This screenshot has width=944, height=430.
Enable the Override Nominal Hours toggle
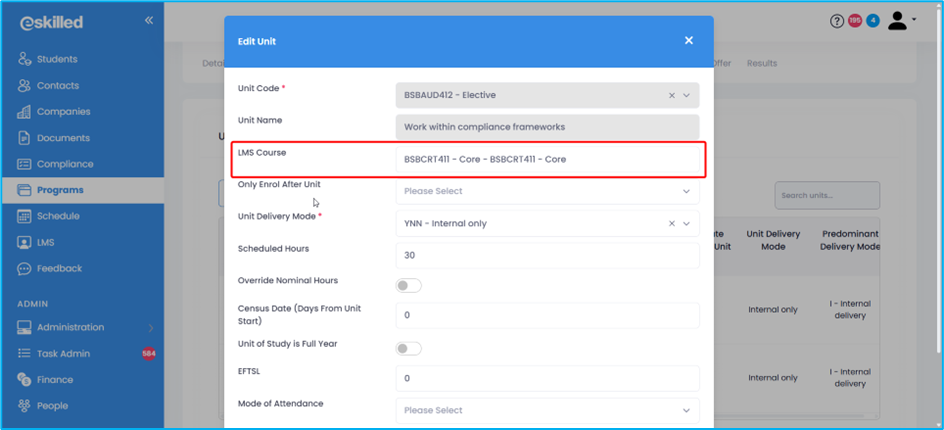409,286
